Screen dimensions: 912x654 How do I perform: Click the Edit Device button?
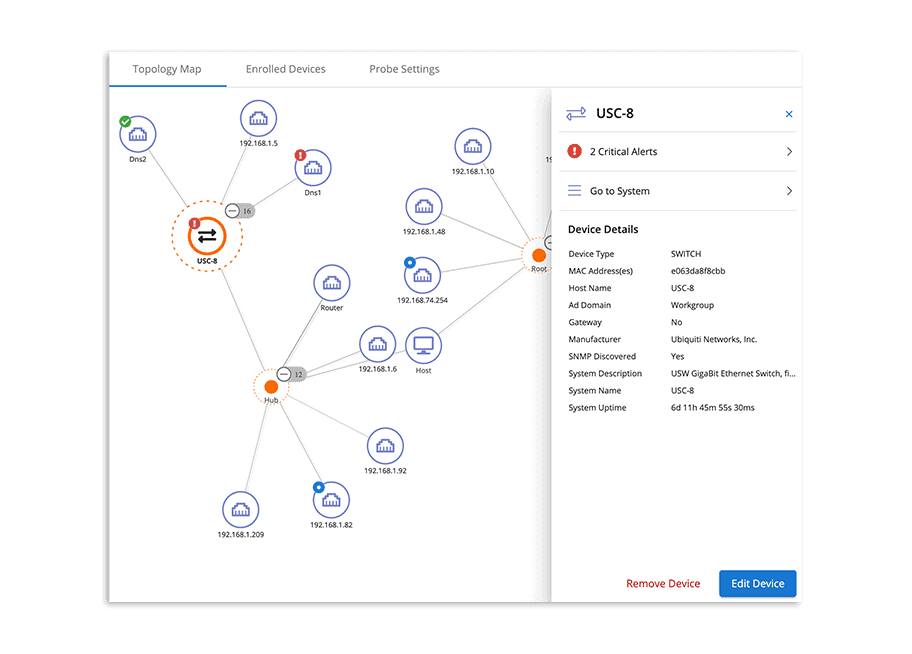point(757,584)
